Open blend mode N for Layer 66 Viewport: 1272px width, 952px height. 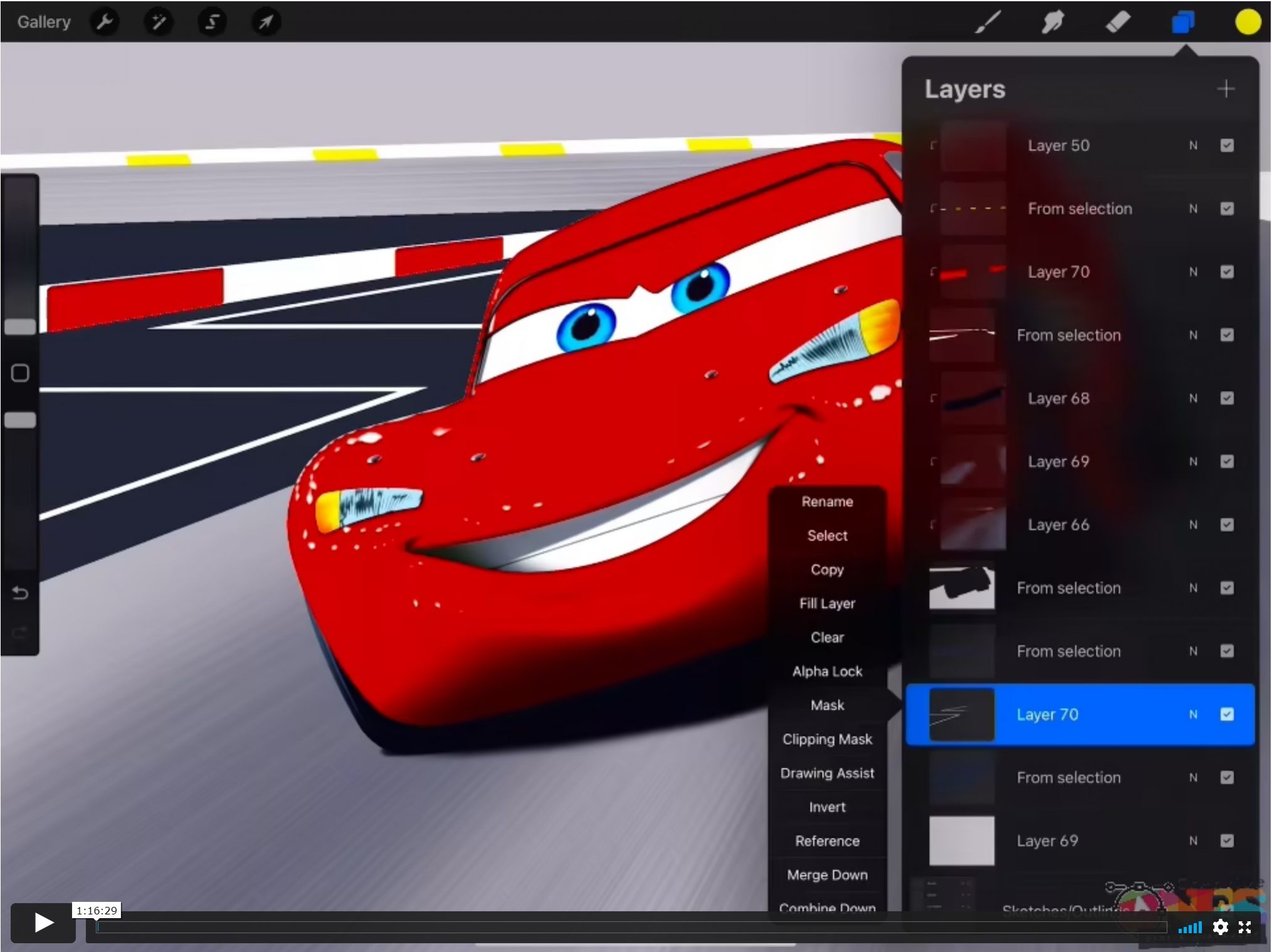coord(1193,525)
